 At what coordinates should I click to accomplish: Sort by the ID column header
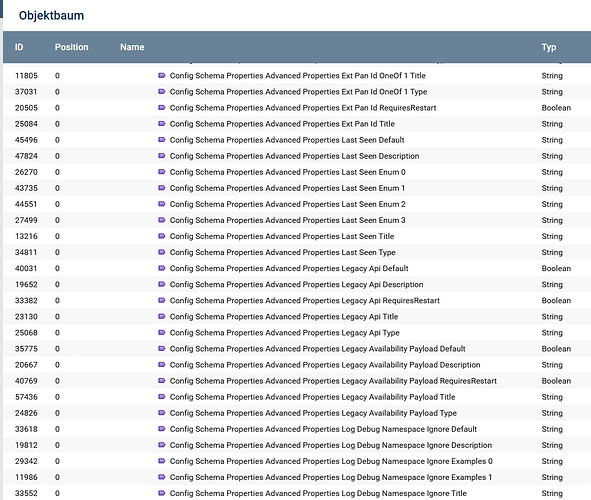click(x=19, y=47)
